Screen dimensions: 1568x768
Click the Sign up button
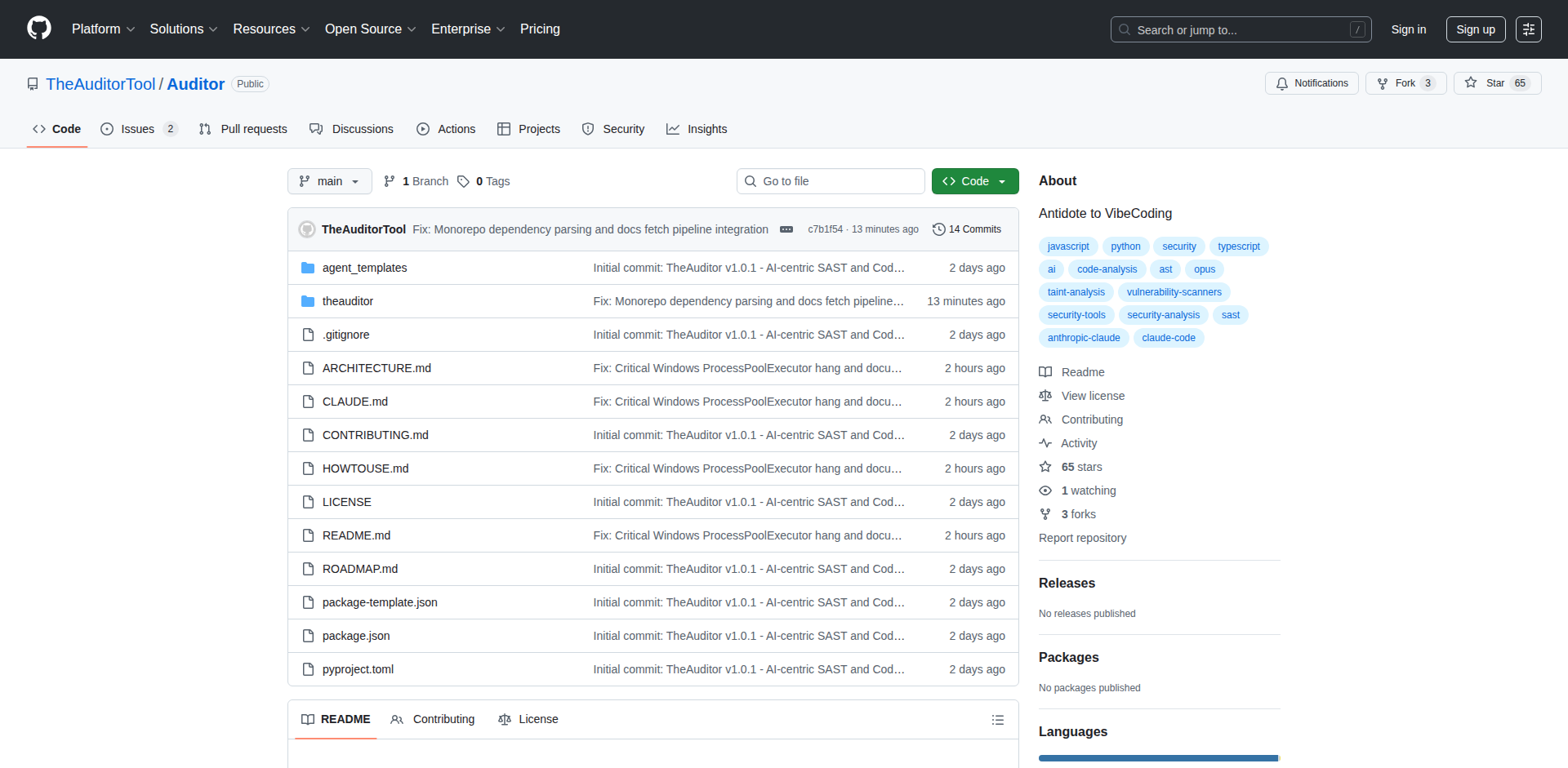coord(1476,29)
